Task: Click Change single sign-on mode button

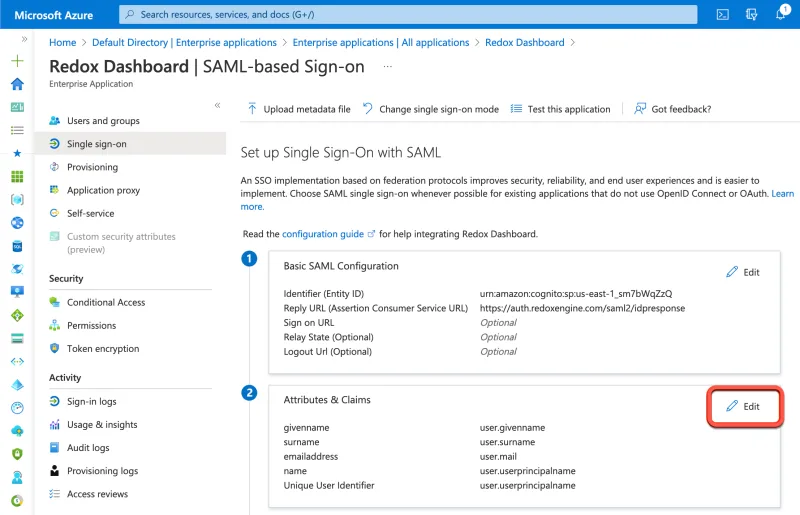Action: (431, 109)
